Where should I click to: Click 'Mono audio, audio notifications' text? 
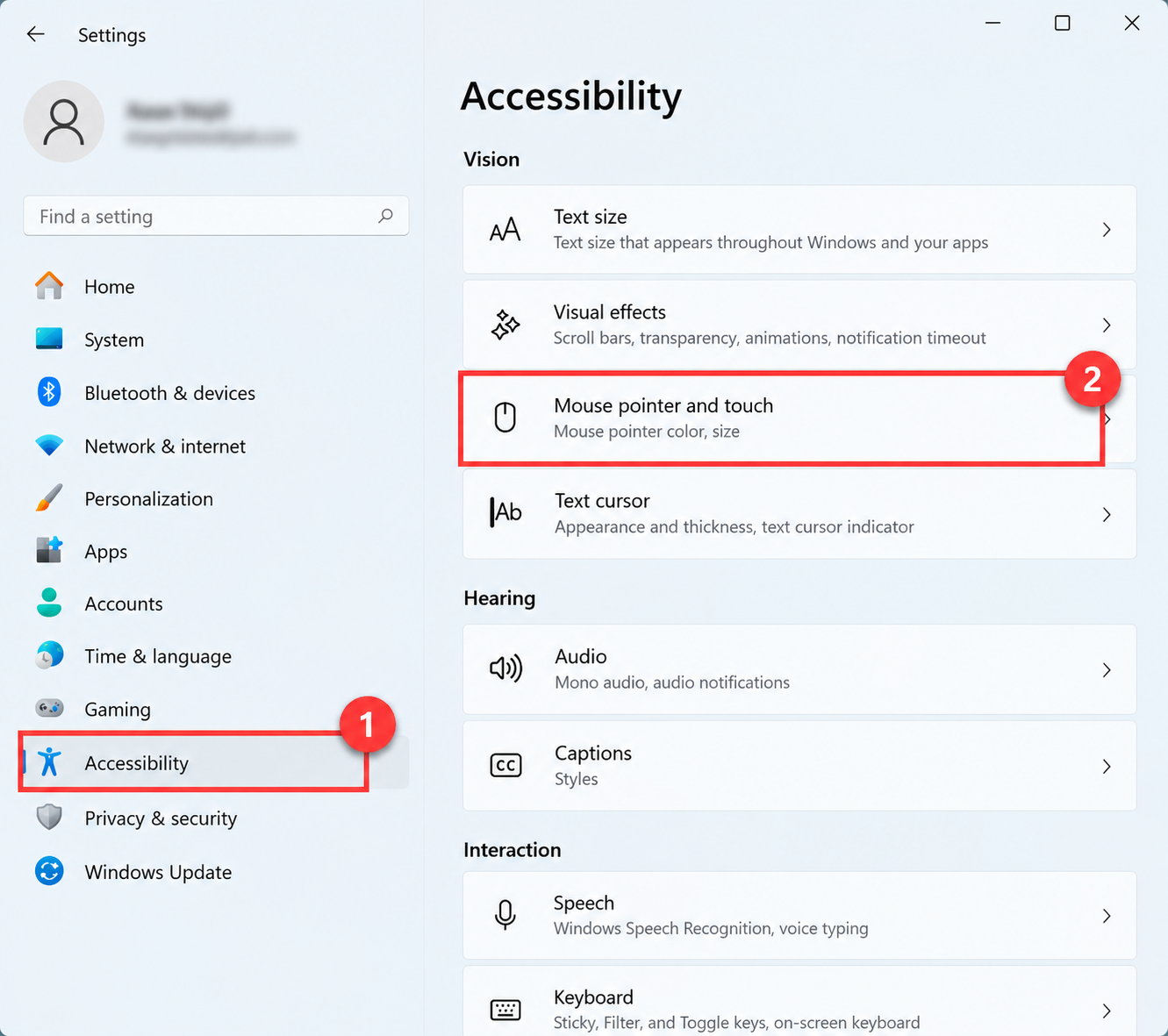672,682
